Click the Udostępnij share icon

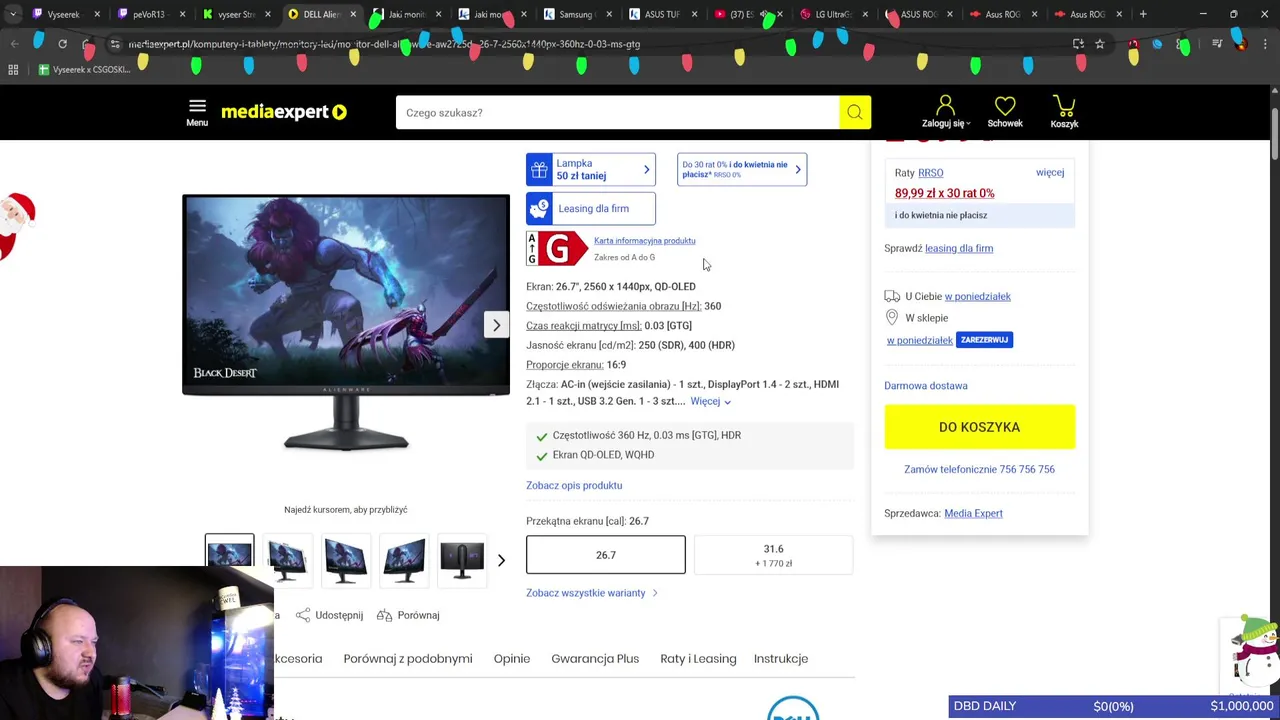[303, 615]
